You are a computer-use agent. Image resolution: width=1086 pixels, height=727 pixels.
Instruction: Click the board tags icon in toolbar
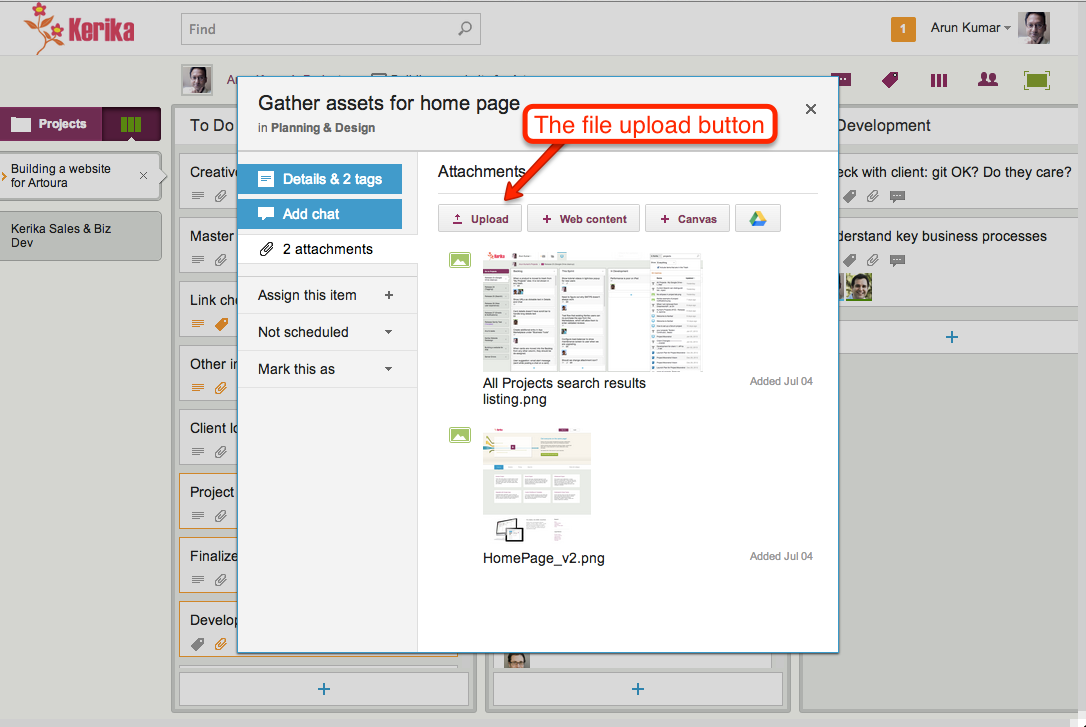890,80
